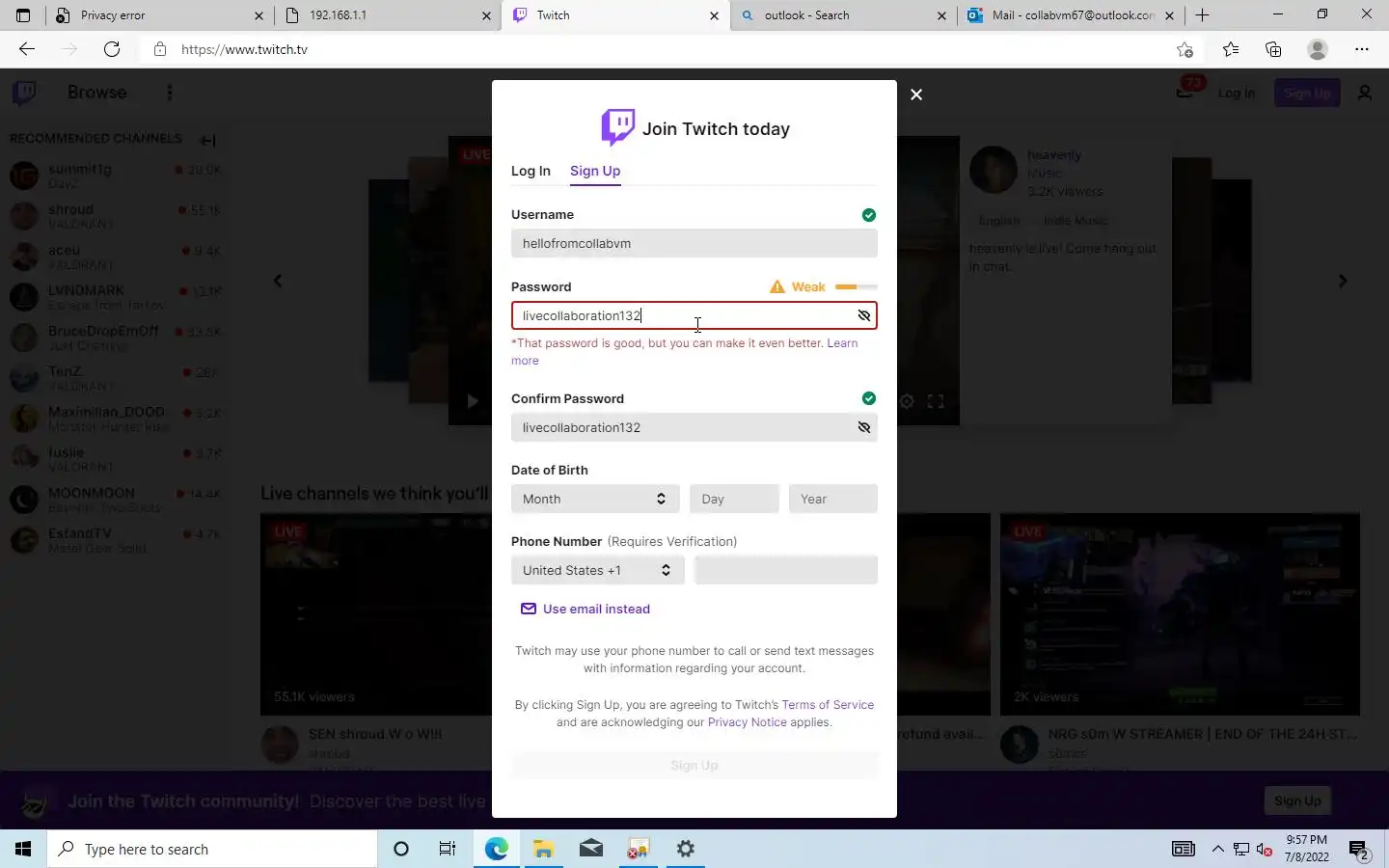
Task: Open the BruceDropEmOff channel
Action: [x=116, y=338]
